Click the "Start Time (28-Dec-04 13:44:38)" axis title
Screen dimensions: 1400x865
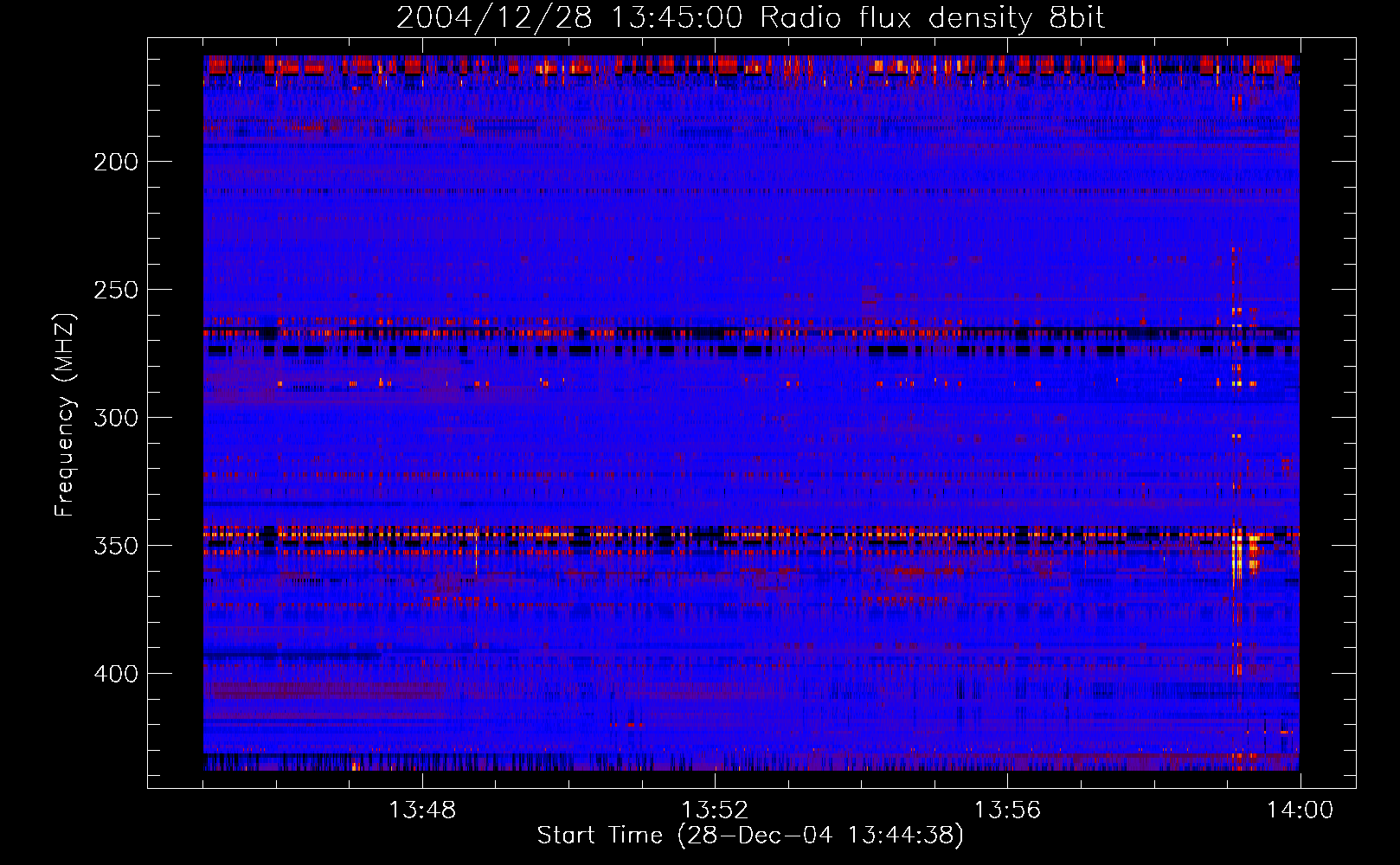[750, 836]
